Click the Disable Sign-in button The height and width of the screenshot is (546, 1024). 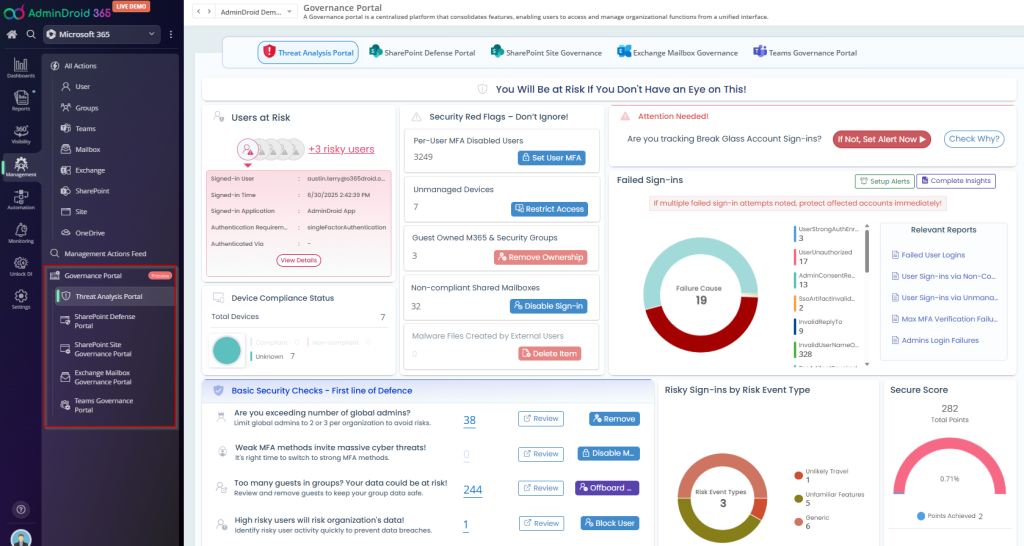coord(549,306)
